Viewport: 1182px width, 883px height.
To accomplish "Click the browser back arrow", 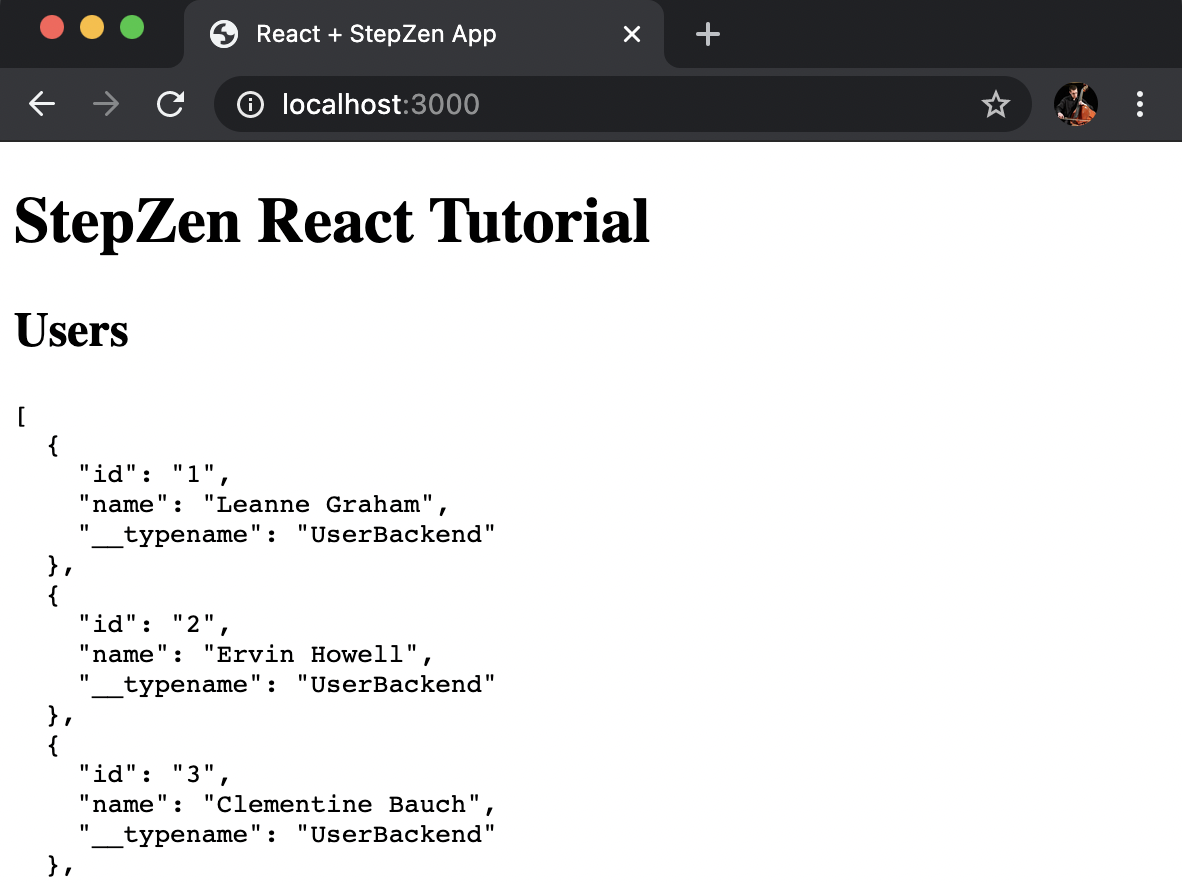I will click(x=42, y=104).
